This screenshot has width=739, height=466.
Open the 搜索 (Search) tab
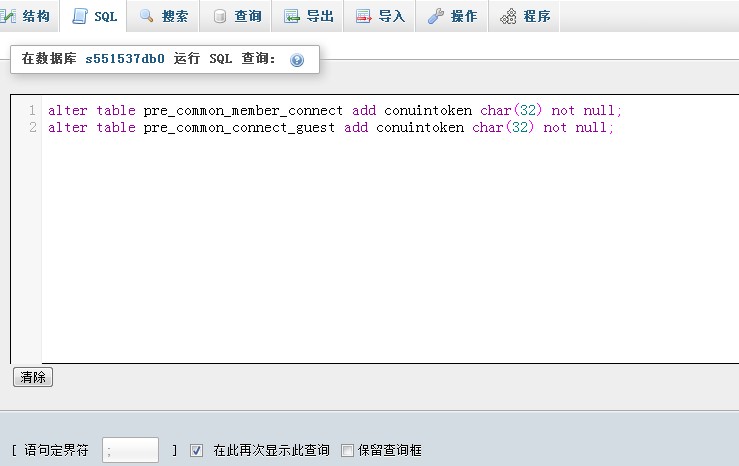click(163, 16)
